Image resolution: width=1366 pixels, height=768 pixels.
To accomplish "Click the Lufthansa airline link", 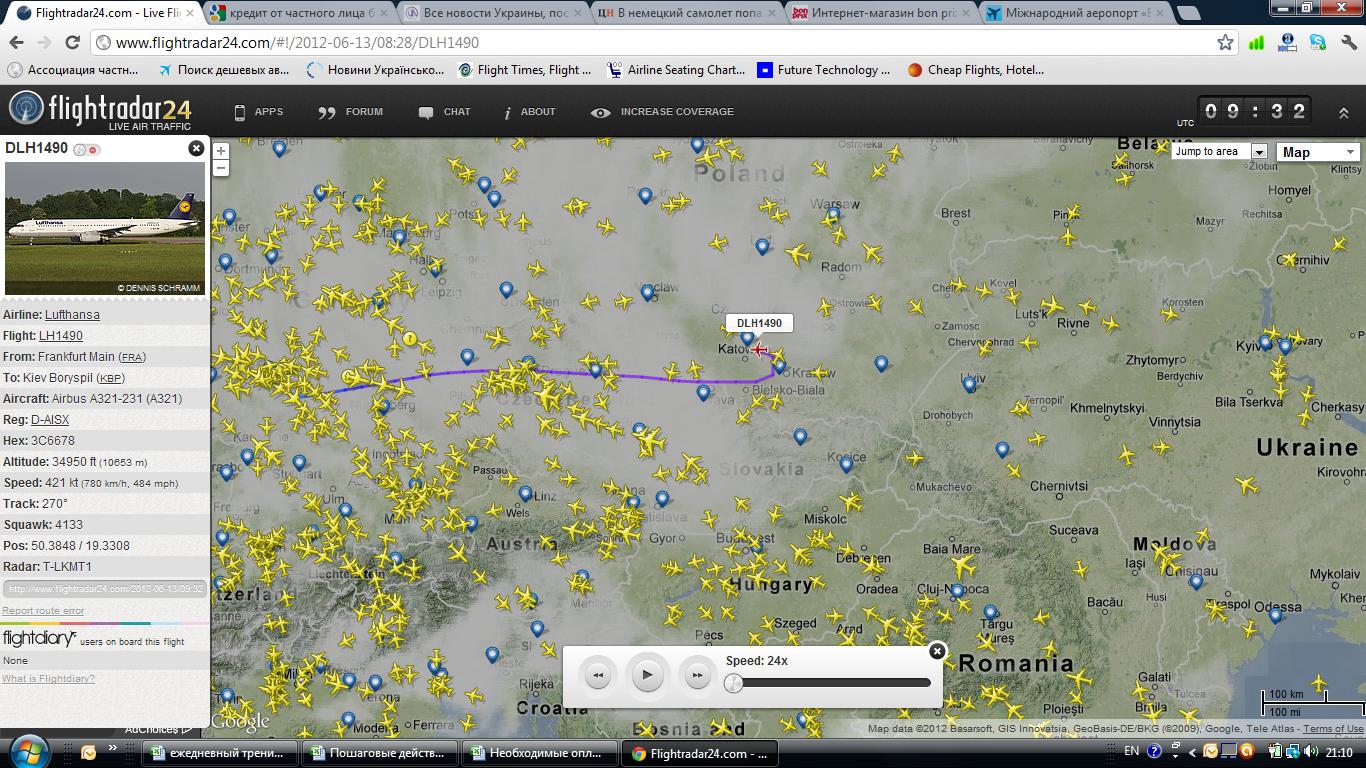I will click(72, 315).
